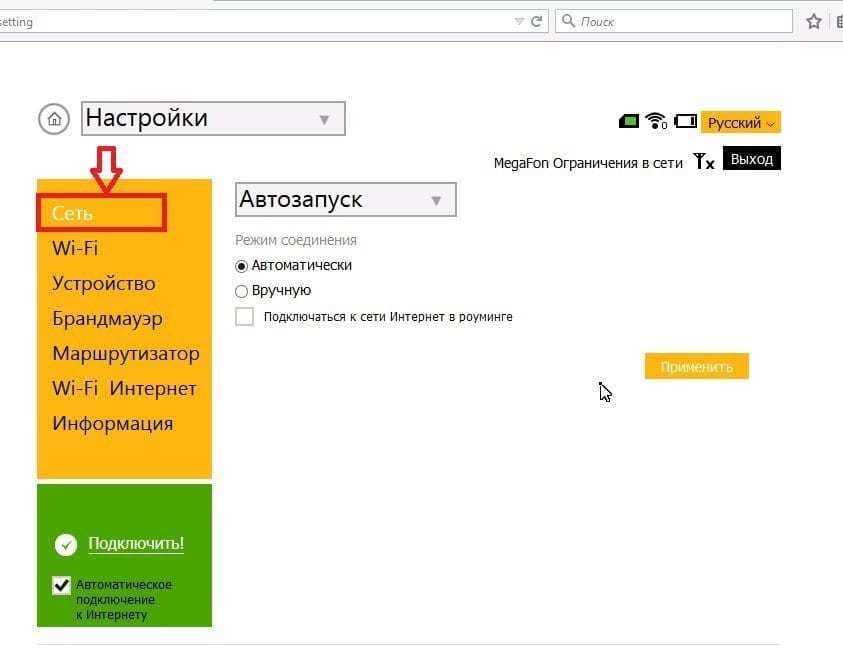
Task: Open the Маршрутизатор menu item
Action: click(x=126, y=354)
